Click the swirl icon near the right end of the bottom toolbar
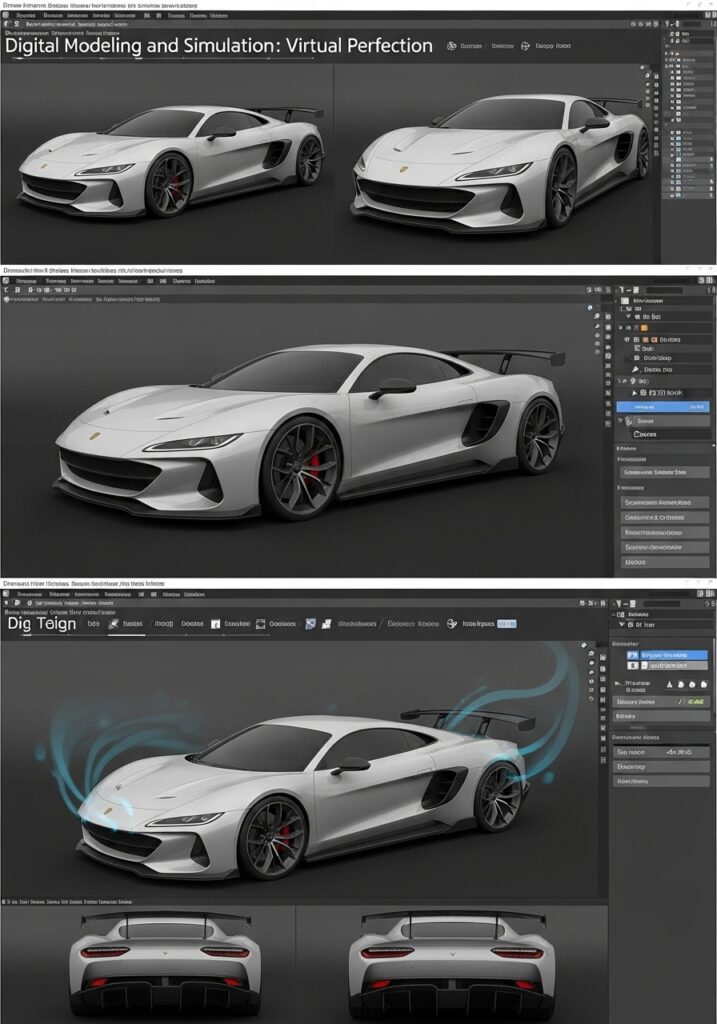Viewport: 717px width, 1024px height. [x=452, y=623]
